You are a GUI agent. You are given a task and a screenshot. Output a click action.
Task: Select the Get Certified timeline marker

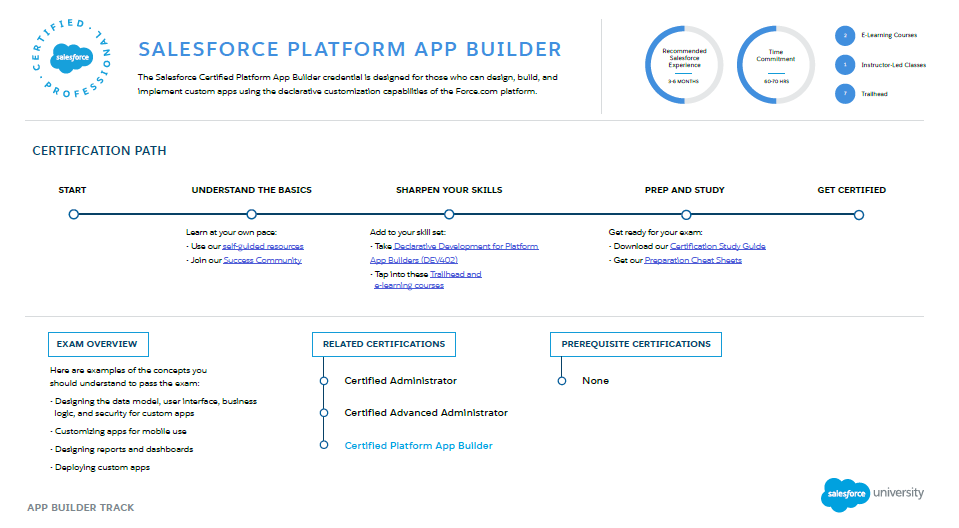tap(859, 215)
